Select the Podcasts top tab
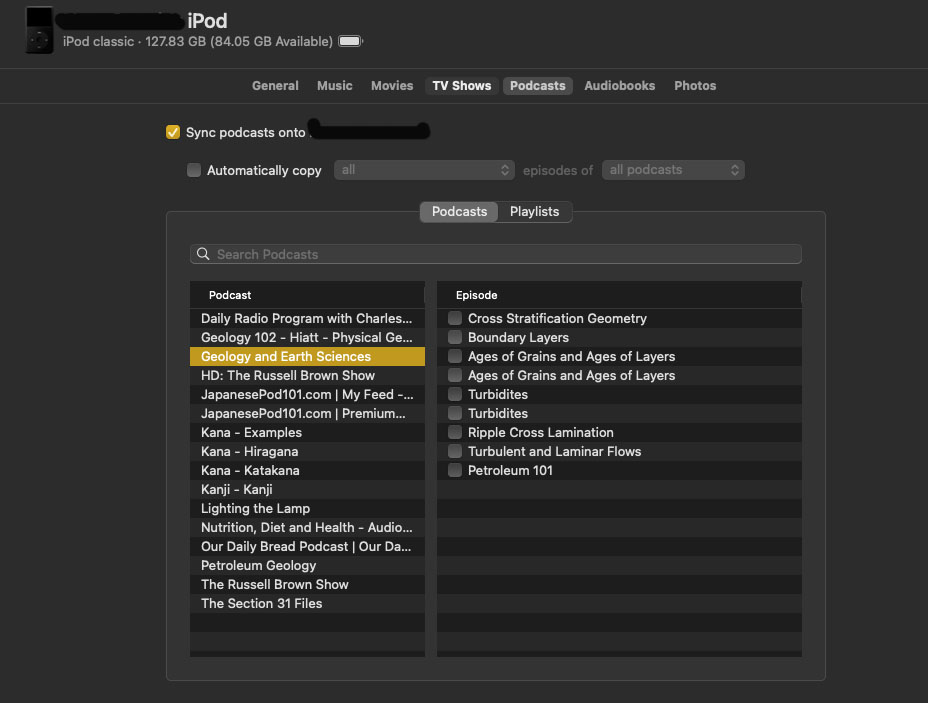The width and height of the screenshot is (928, 703). [x=537, y=86]
